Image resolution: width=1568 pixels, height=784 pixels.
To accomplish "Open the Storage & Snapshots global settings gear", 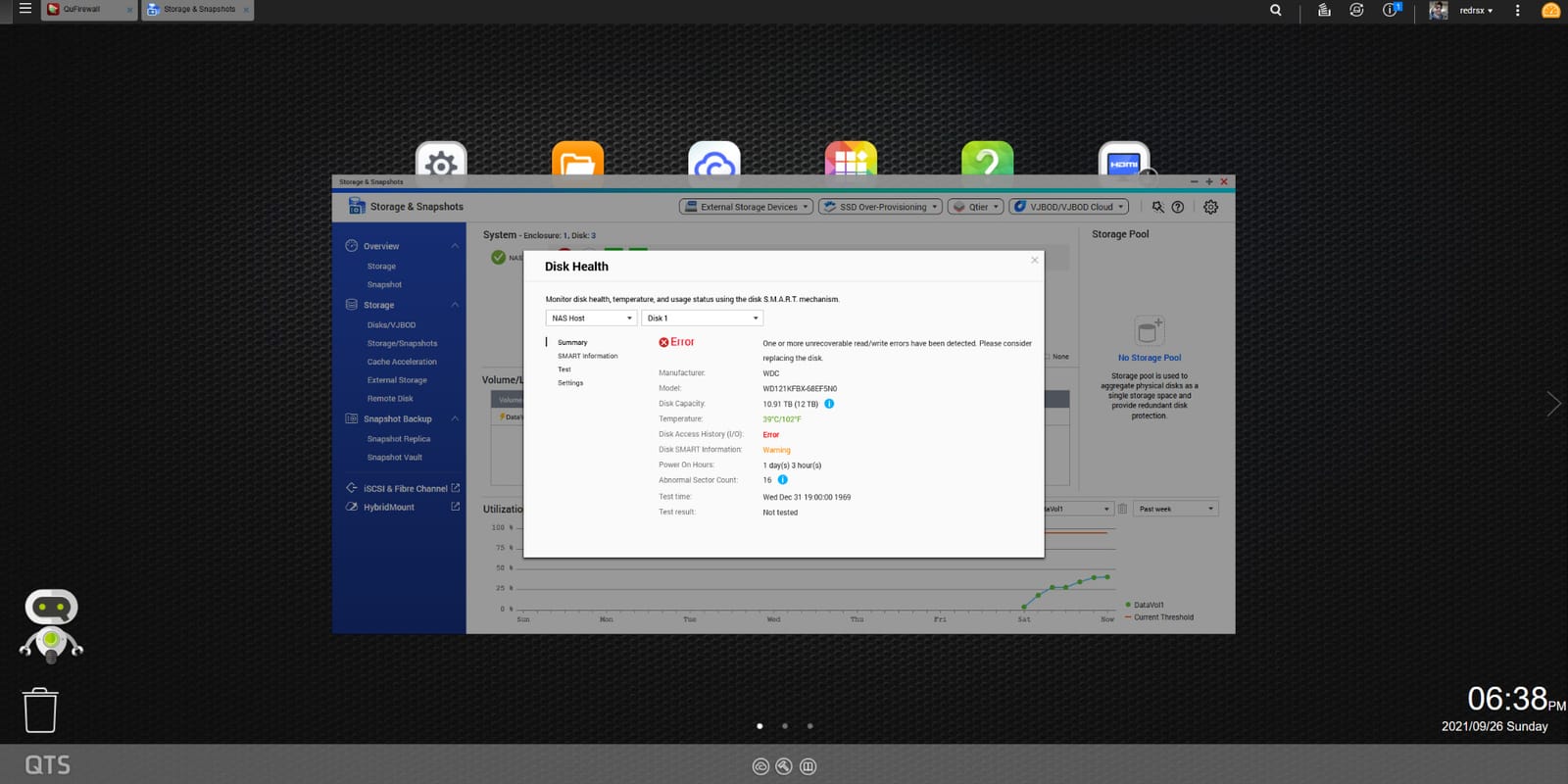I will pos(1211,207).
